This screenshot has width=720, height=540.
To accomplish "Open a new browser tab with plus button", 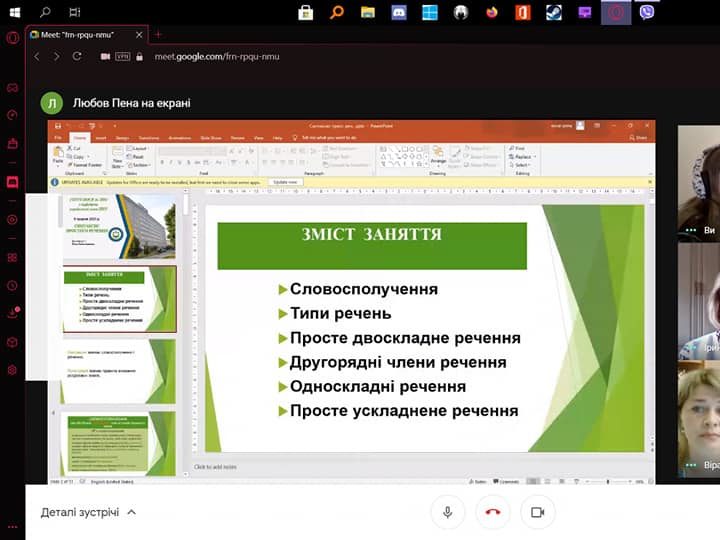I will [x=157, y=34].
